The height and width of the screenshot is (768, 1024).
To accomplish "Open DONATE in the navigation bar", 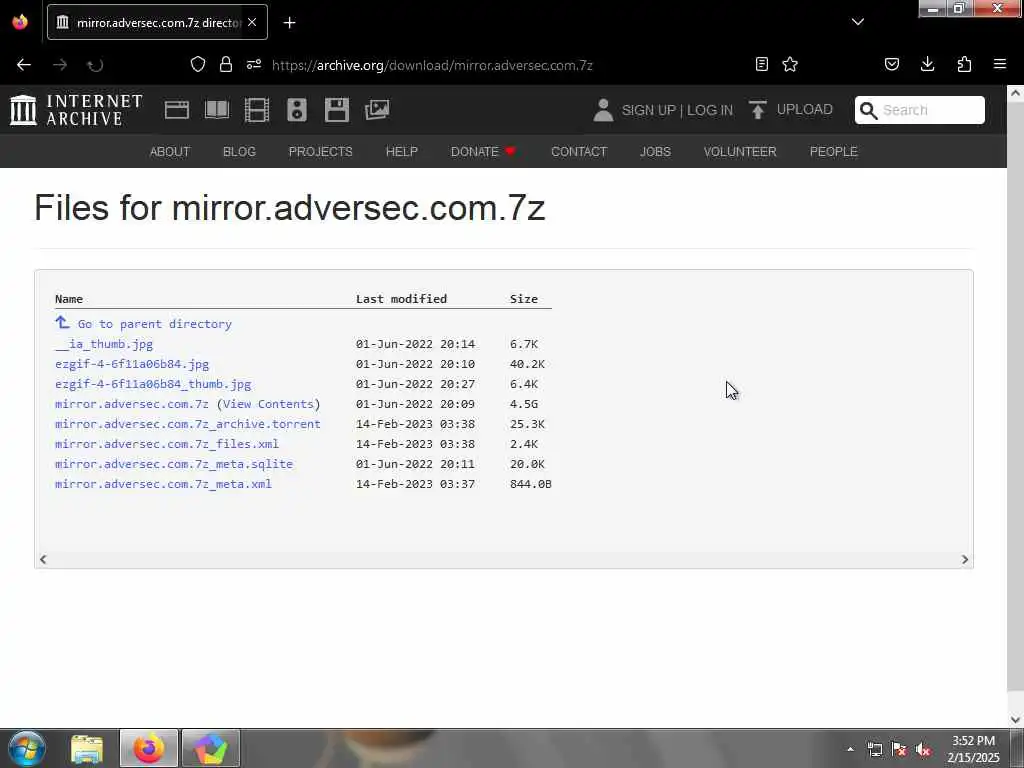I will pyautogui.click(x=483, y=152).
